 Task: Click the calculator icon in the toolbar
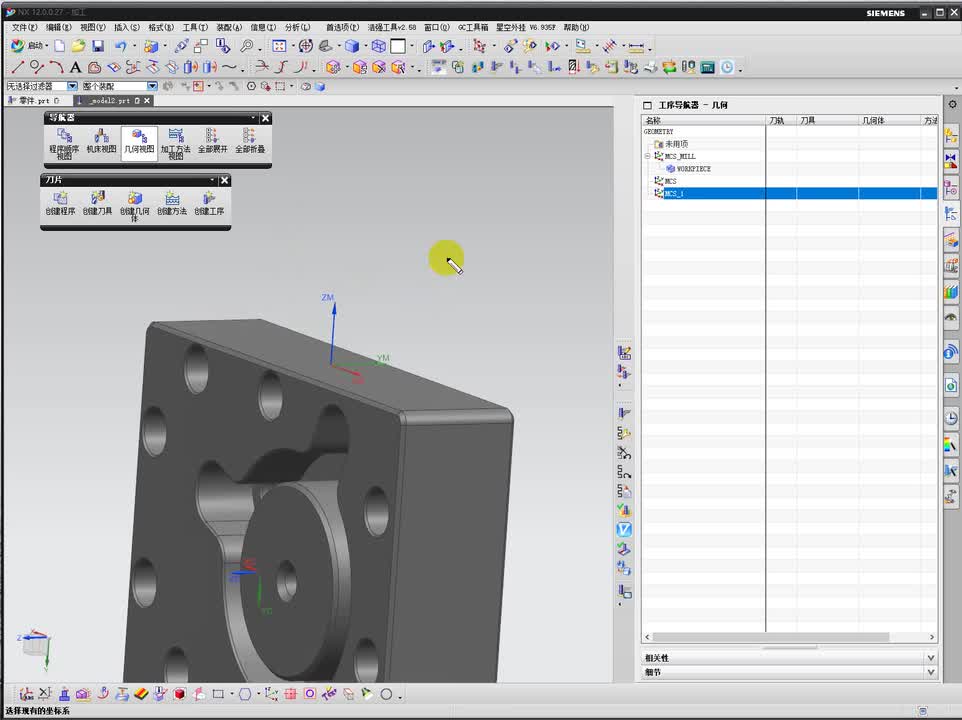(707, 67)
